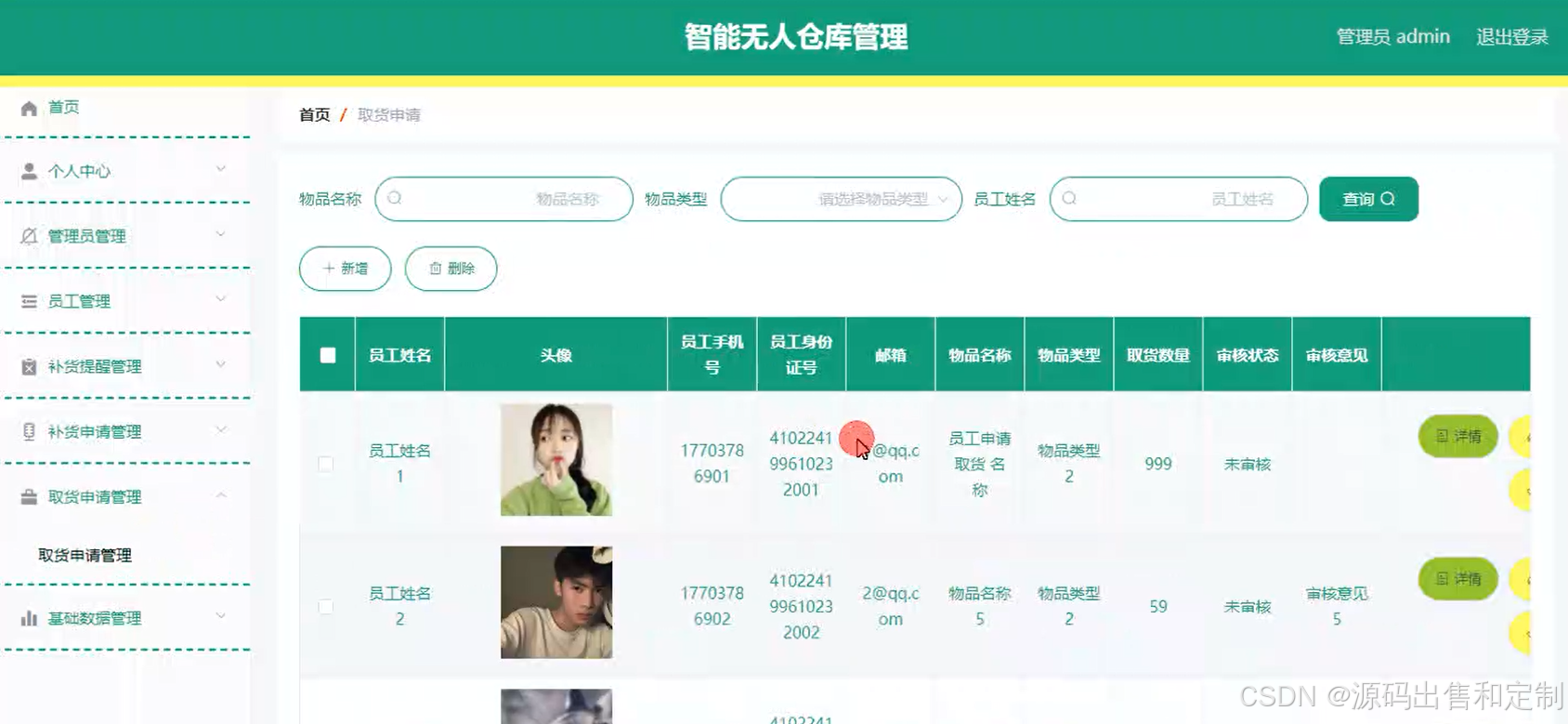Click the 员工手机号 column header
This screenshot has height=724, width=1568.
(x=712, y=354)
